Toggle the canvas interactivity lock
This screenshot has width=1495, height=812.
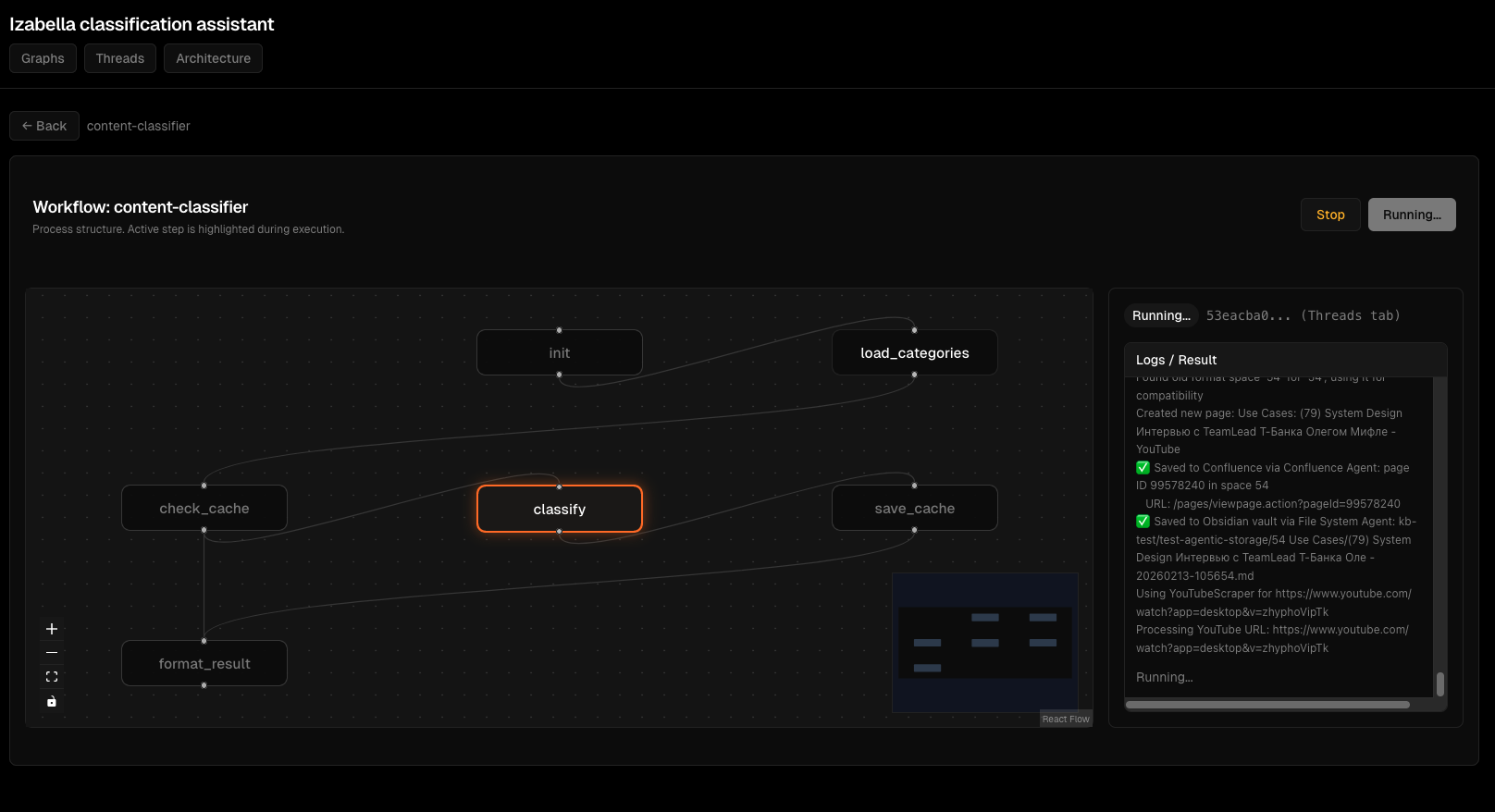pyautogui.click(x=52, y=701)
